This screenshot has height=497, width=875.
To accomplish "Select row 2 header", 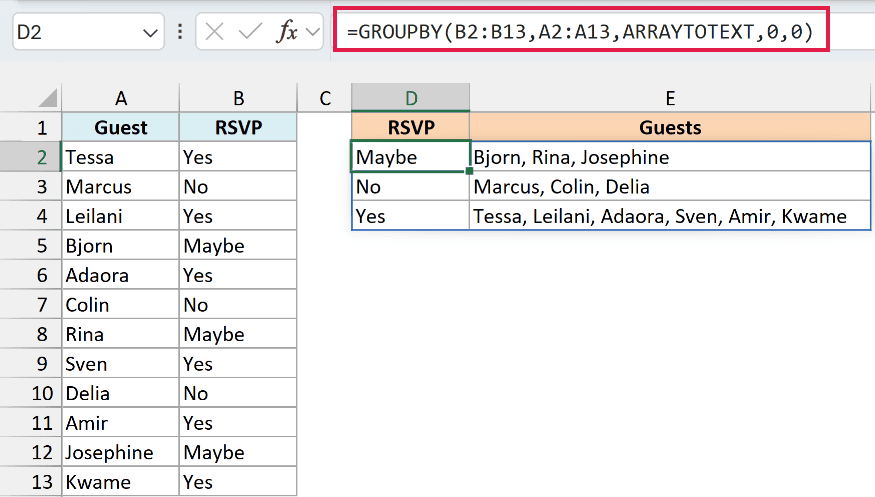I will tap(31, 157).
